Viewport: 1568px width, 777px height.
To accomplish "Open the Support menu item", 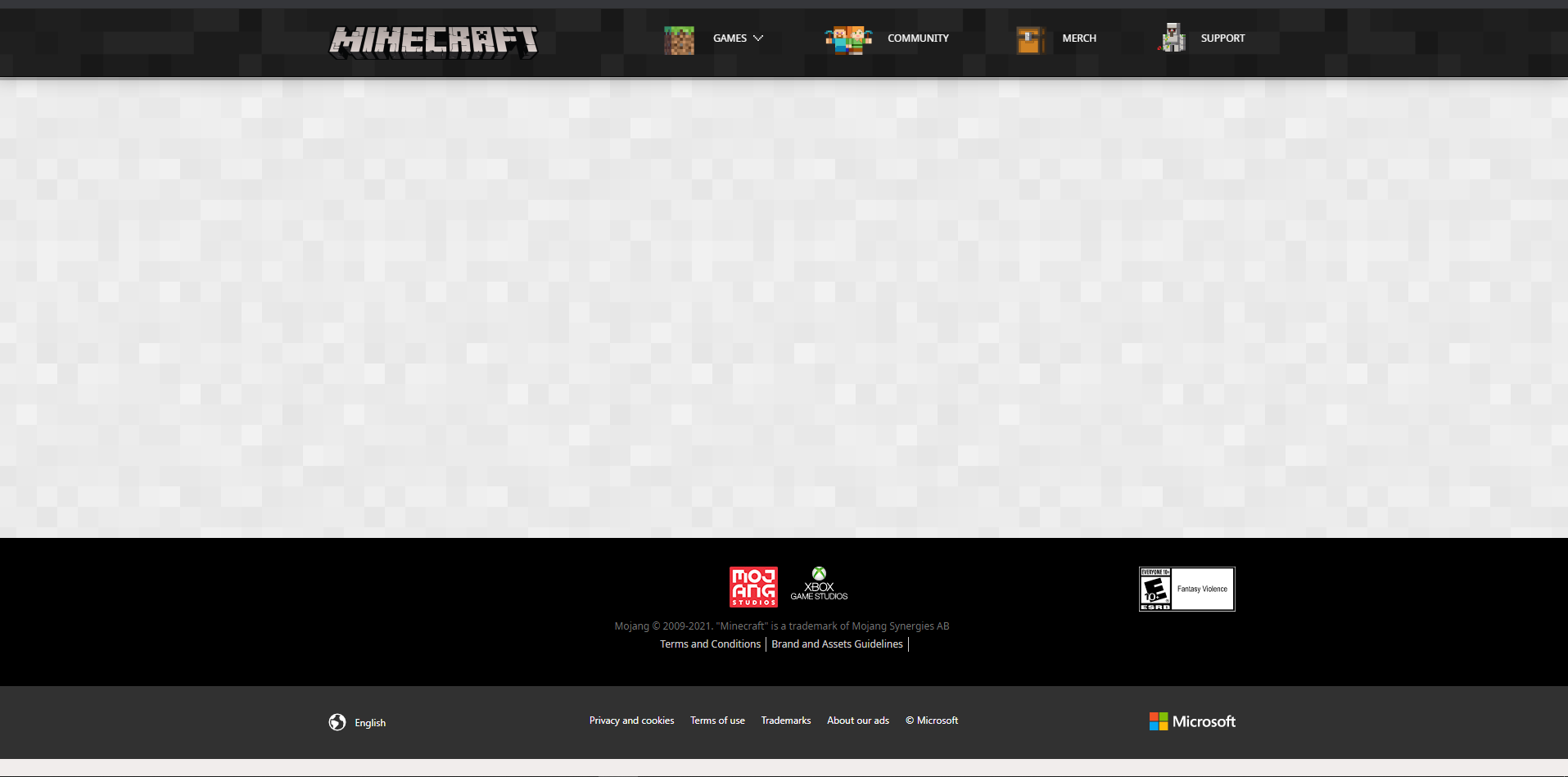I will tap(1222, 38).
